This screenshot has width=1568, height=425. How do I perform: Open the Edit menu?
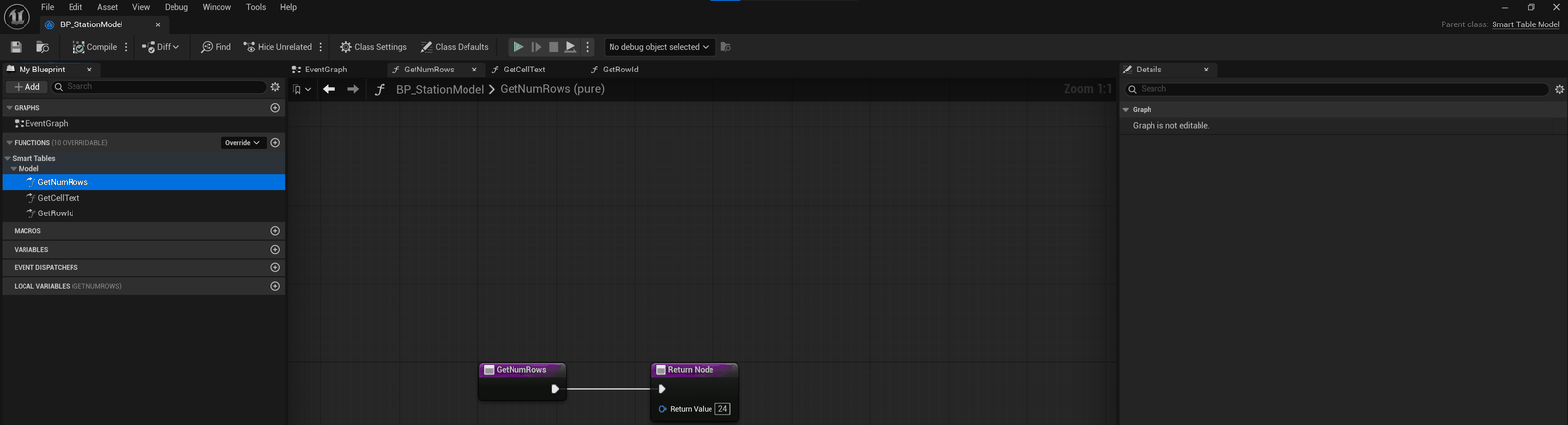tap(75, 7)
